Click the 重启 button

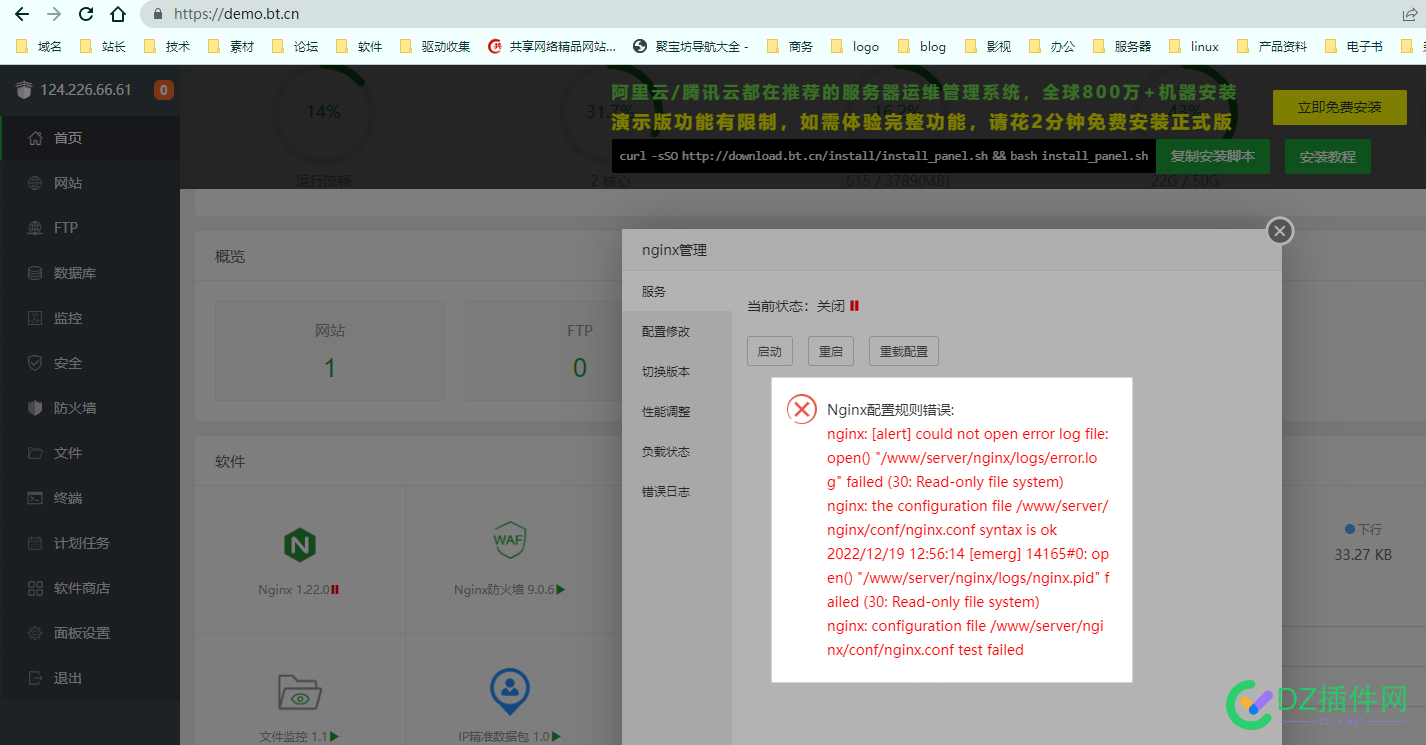pyautogui.click(x=831, y=351)
